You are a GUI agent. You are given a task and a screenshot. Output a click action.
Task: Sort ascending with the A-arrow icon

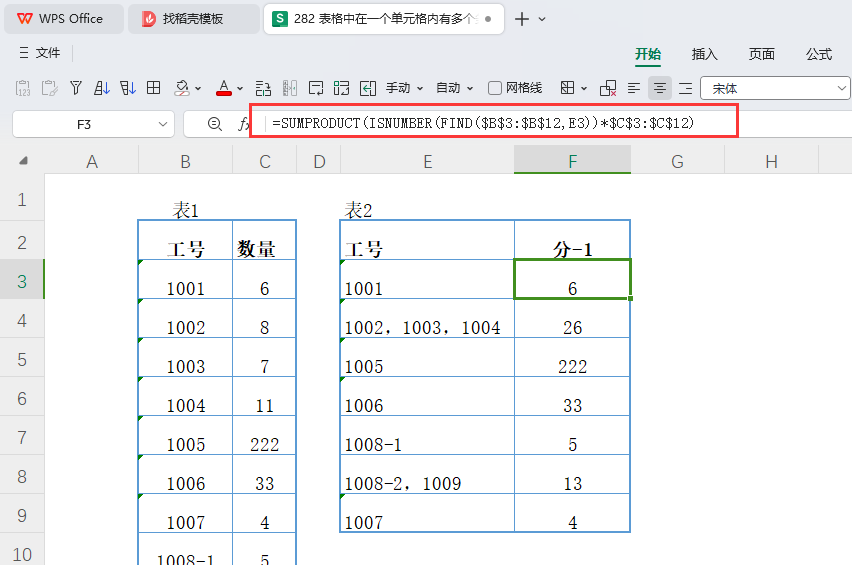[102, 88]
